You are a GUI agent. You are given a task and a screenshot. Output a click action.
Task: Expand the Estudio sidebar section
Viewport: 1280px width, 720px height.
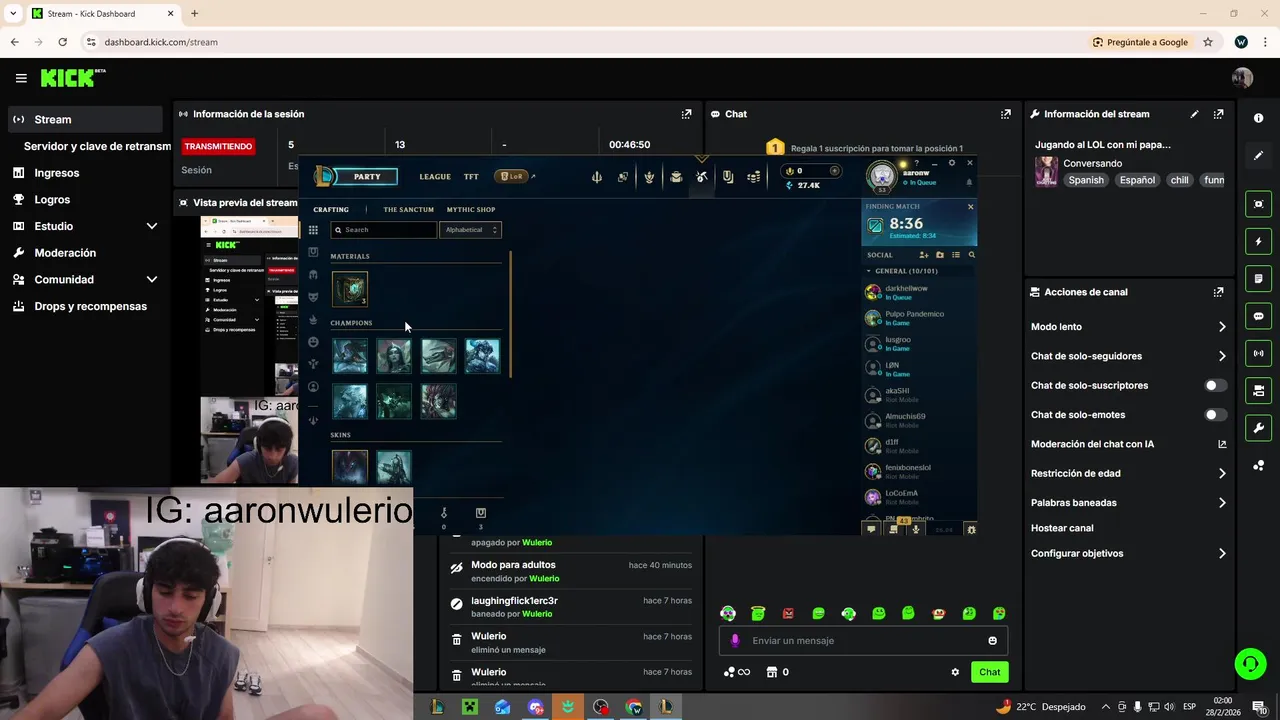[x=85, y=226]
